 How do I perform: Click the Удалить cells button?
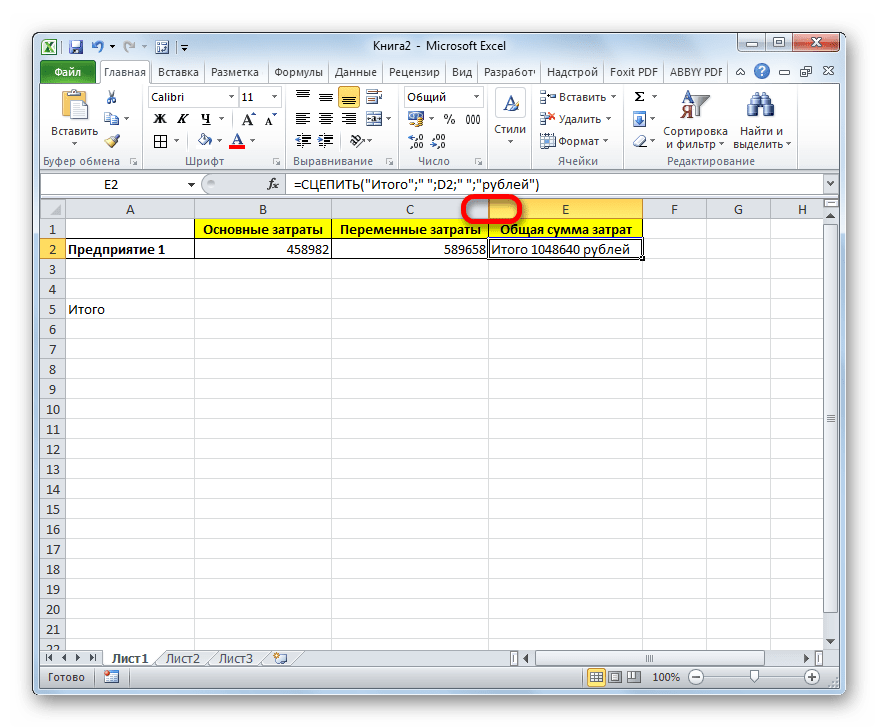(x=575, y=119)
